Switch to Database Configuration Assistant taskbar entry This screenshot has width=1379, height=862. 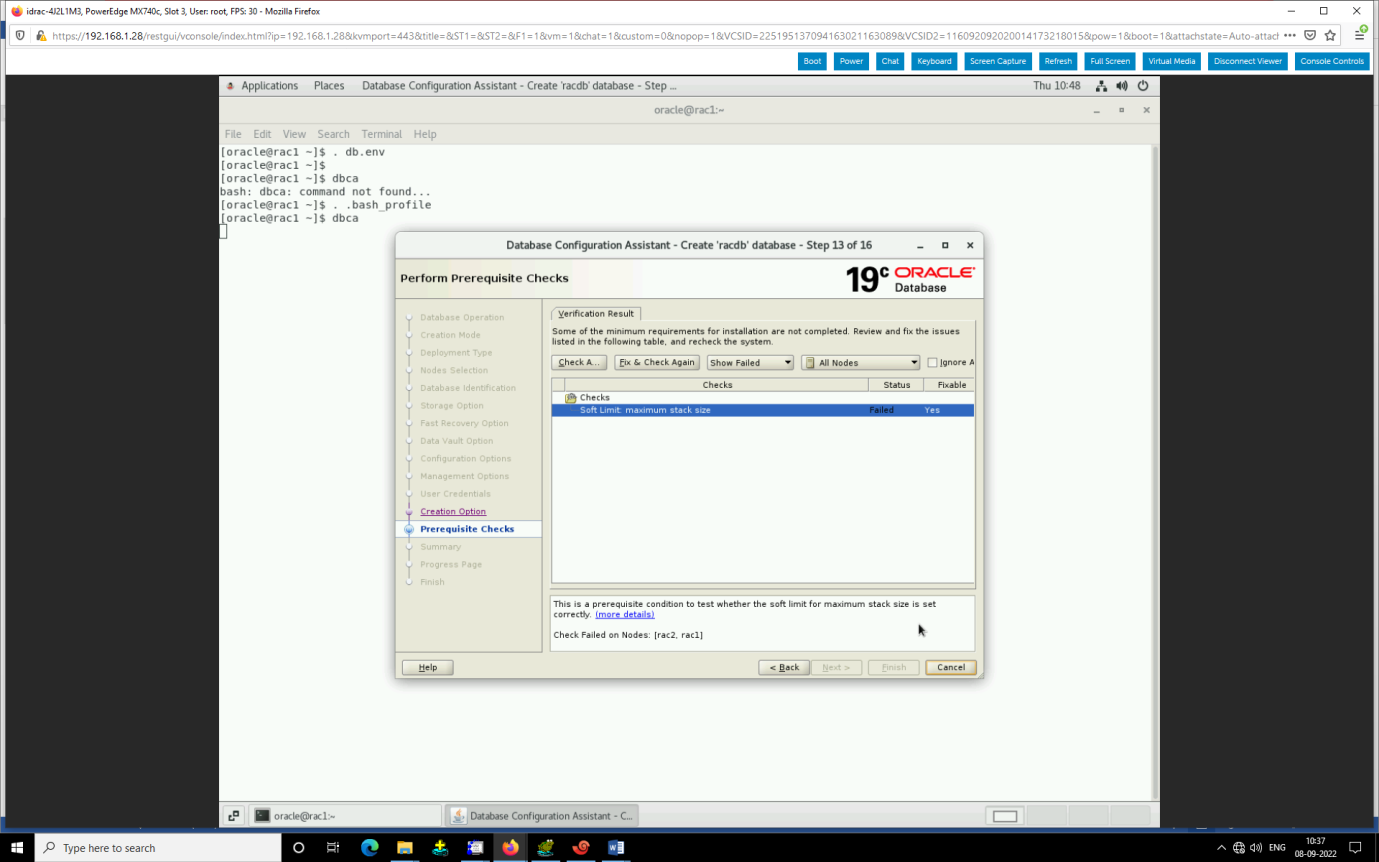(541, 816)
